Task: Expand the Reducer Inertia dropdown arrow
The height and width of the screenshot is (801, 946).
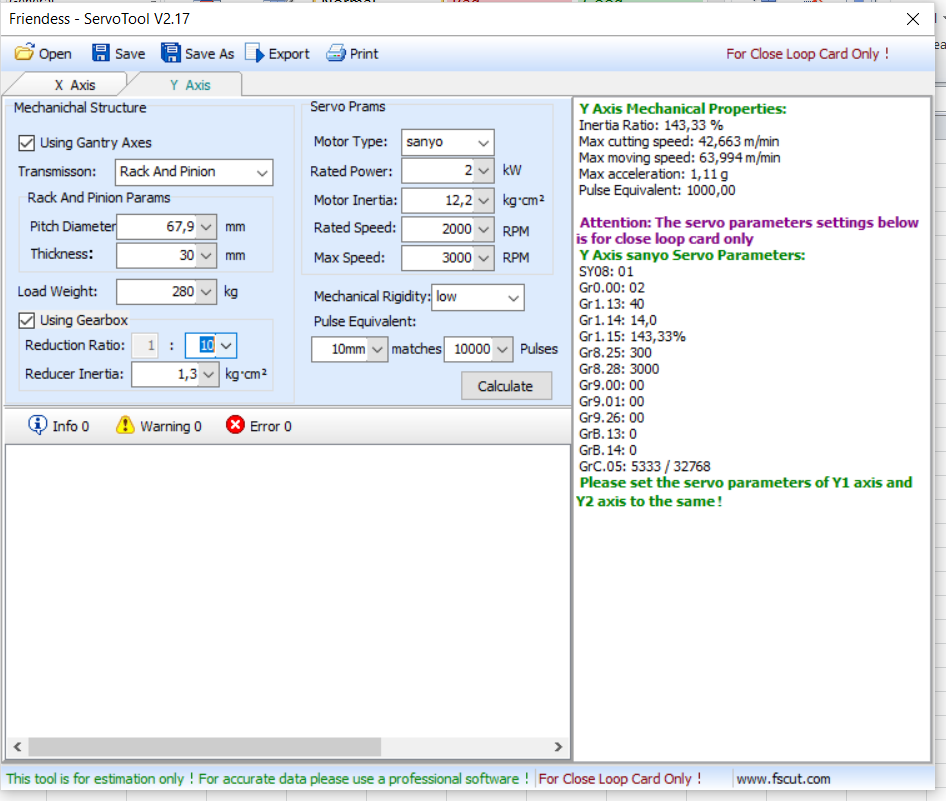Action: click(209, 374)
